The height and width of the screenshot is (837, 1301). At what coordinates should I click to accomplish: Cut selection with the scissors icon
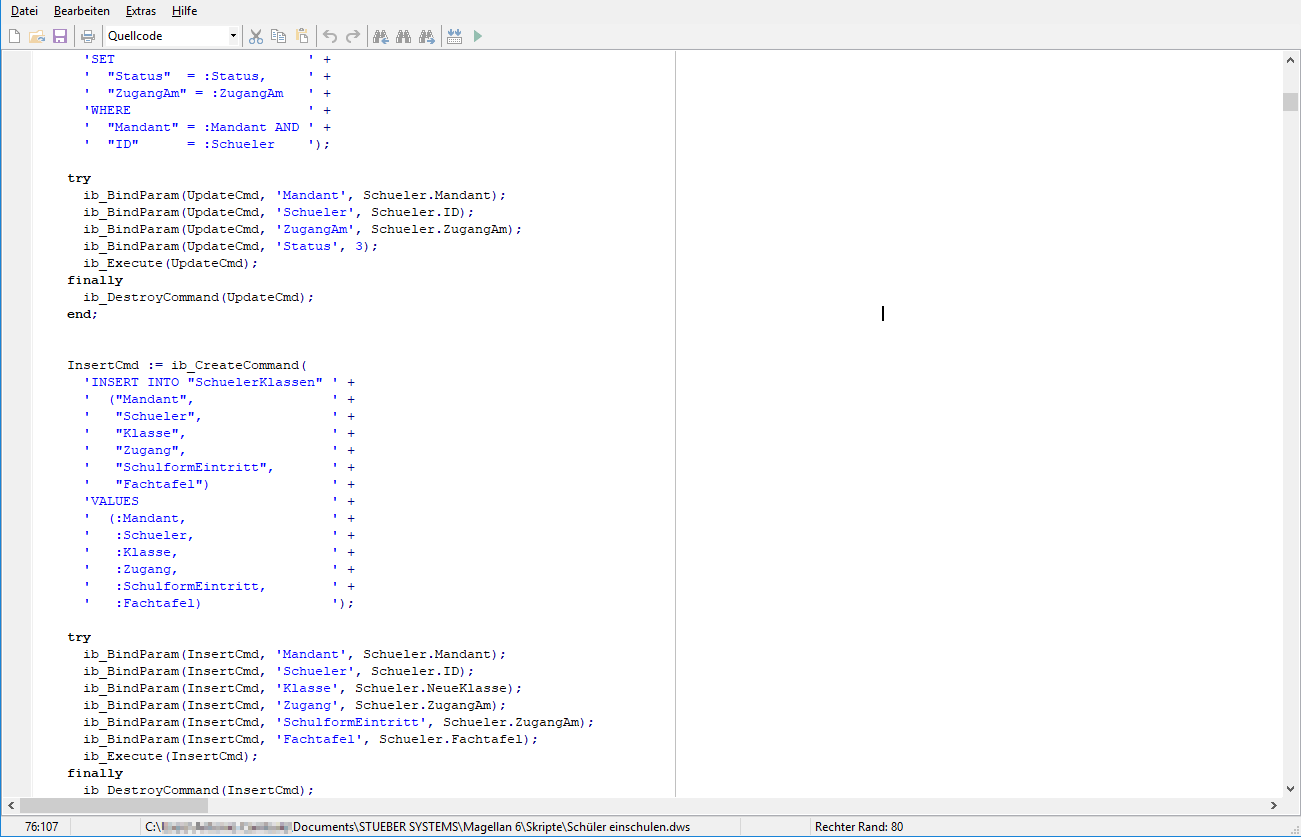255,36
